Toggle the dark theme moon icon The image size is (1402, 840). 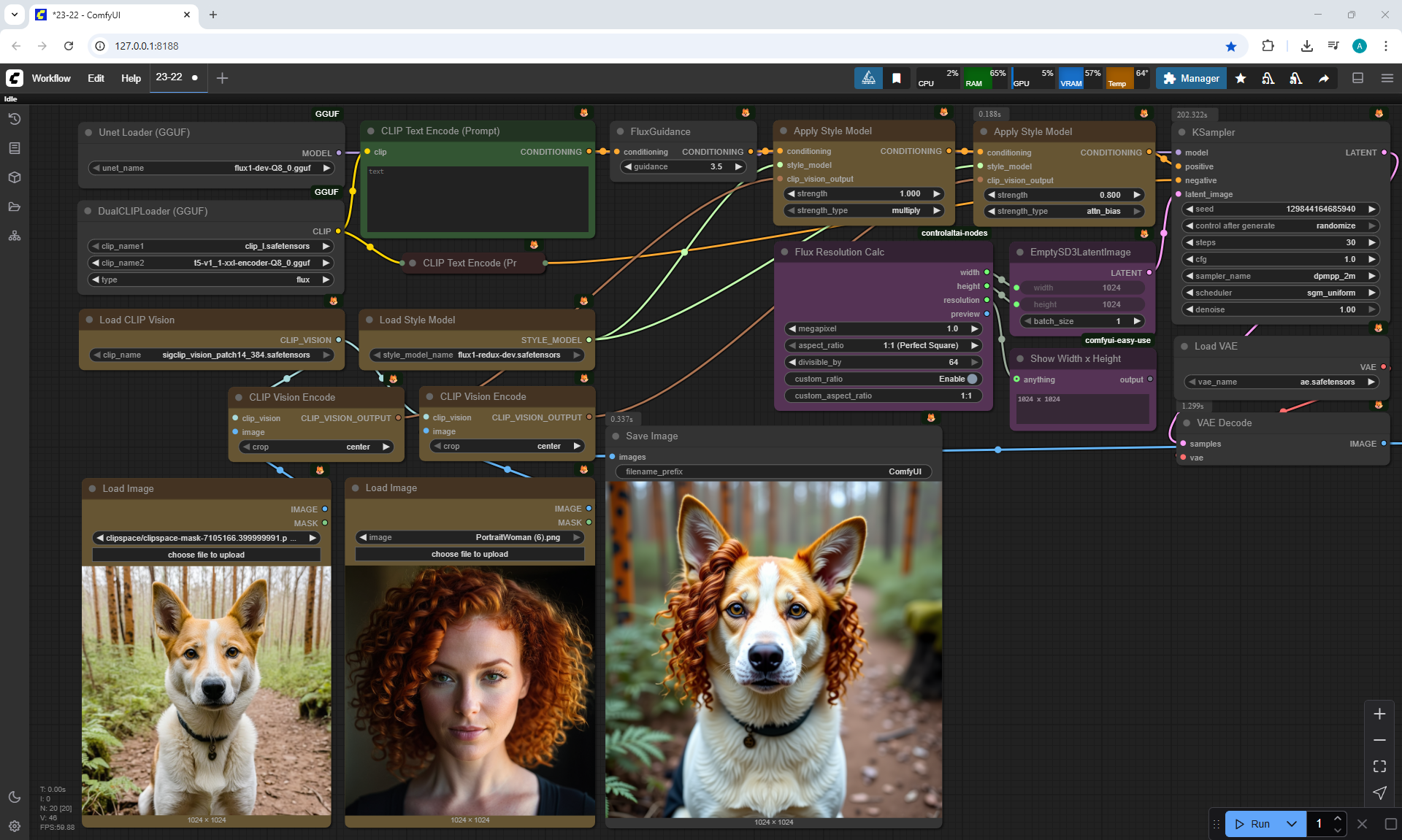[x=15, y=797]
